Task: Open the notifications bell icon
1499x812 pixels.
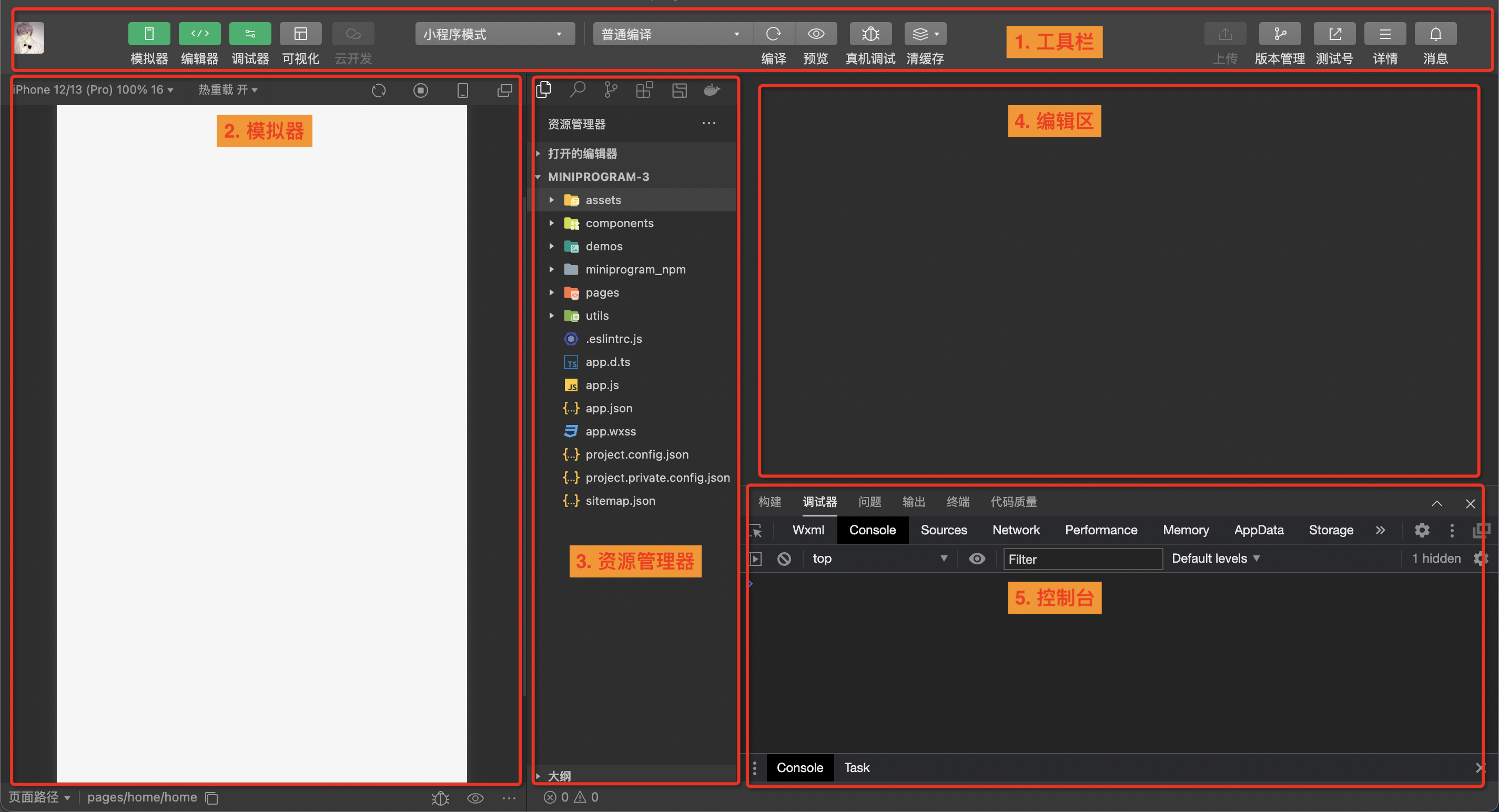Action: tap(1435, 34)
